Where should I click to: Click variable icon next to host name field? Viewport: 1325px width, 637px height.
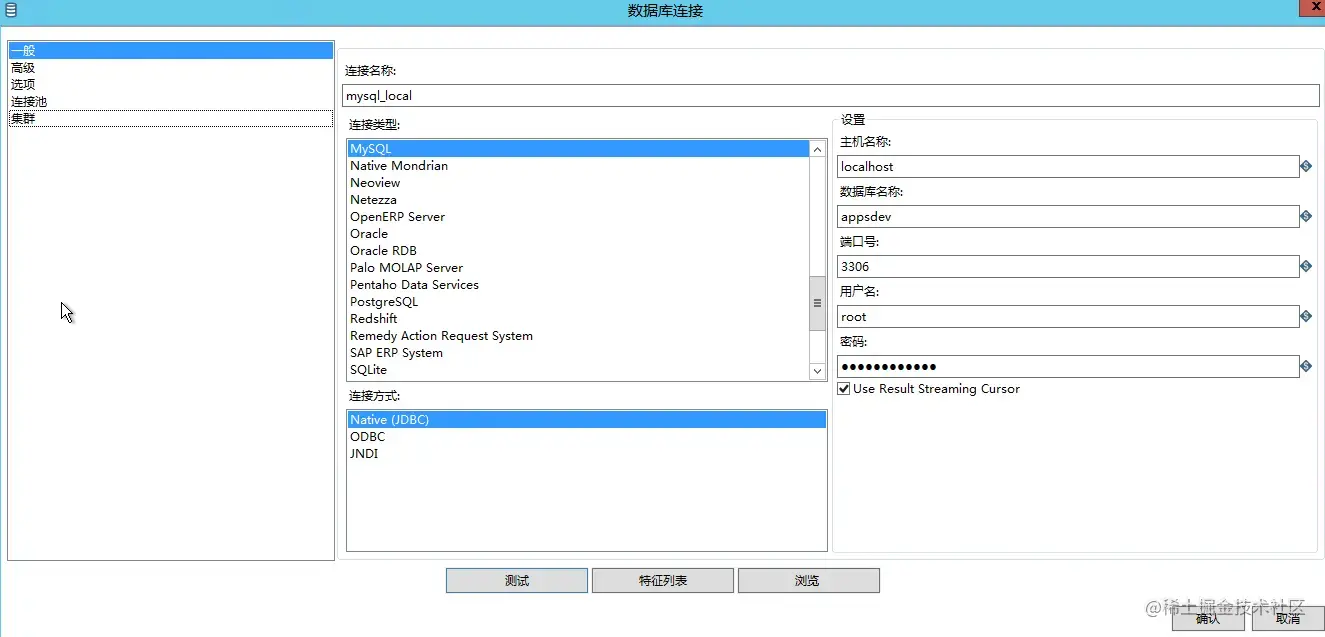(1306, 166)
